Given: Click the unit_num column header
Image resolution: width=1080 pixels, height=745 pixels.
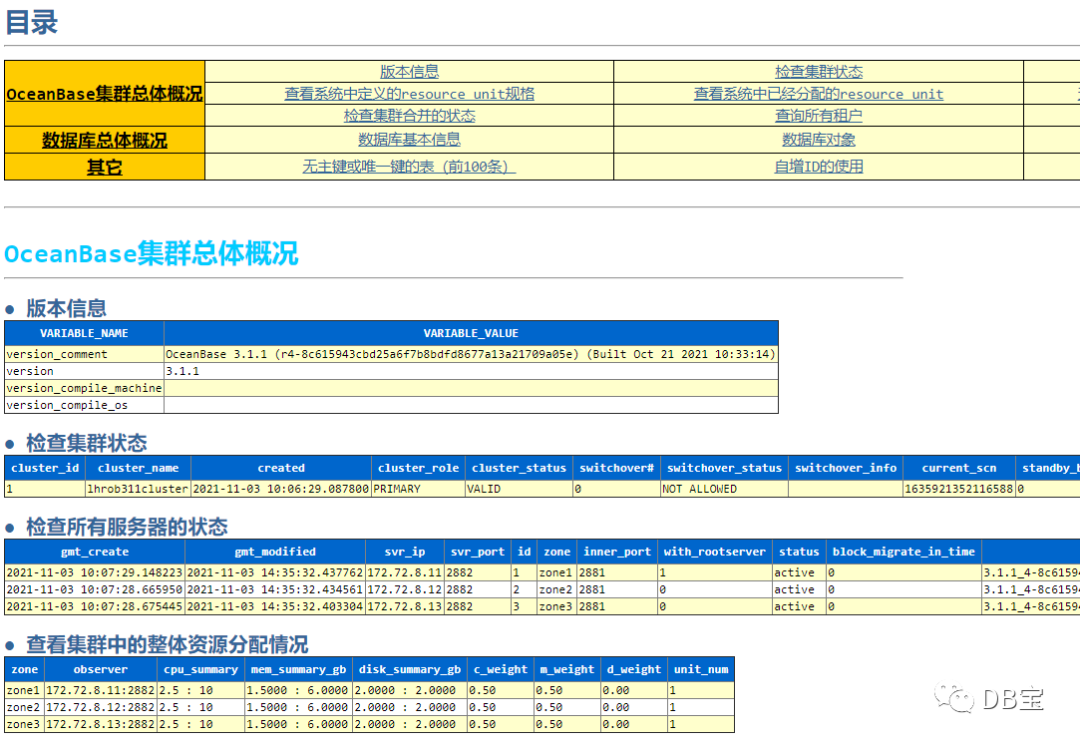Looking at the screenshot, I should (700, 669).
